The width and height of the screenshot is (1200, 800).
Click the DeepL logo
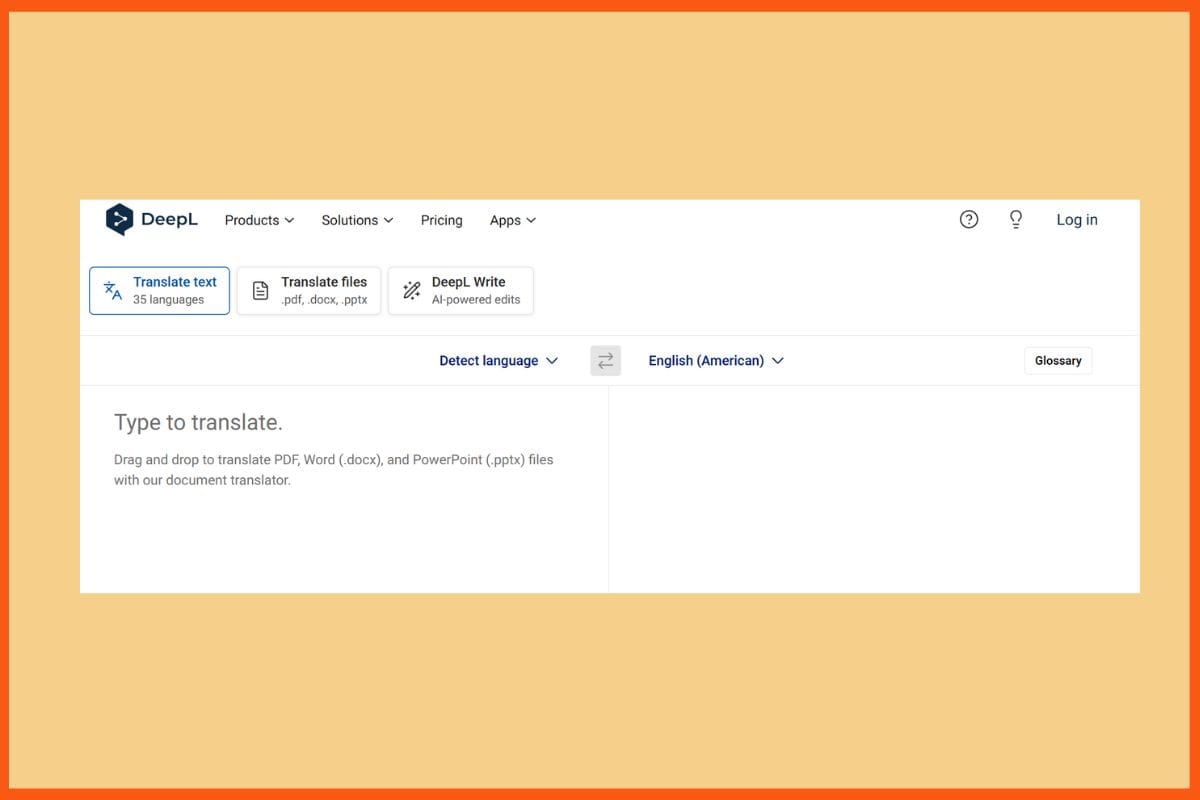[x=152, y=220]
